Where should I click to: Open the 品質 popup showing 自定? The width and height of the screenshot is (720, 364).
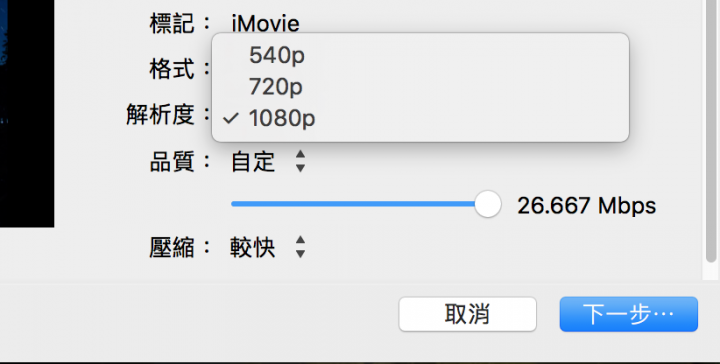(x=268, y=162)
